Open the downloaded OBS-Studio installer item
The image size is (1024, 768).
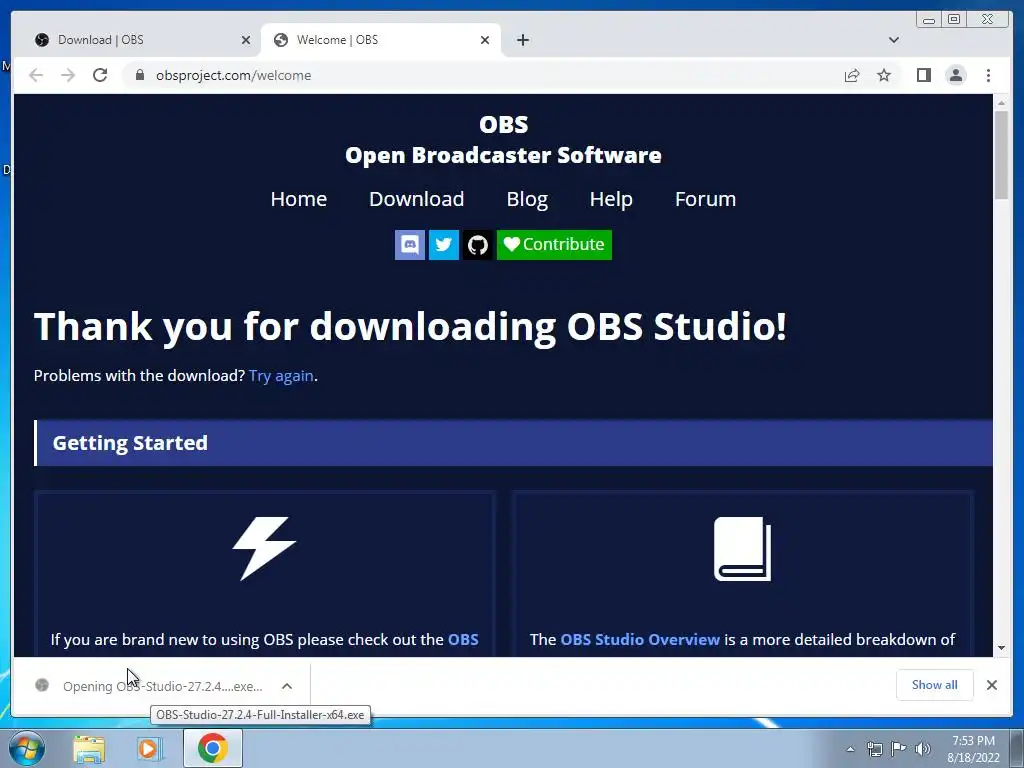[152, 686]
